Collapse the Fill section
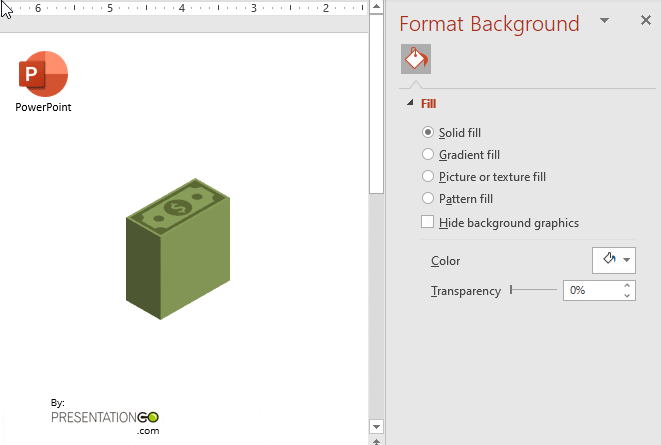 410,103
